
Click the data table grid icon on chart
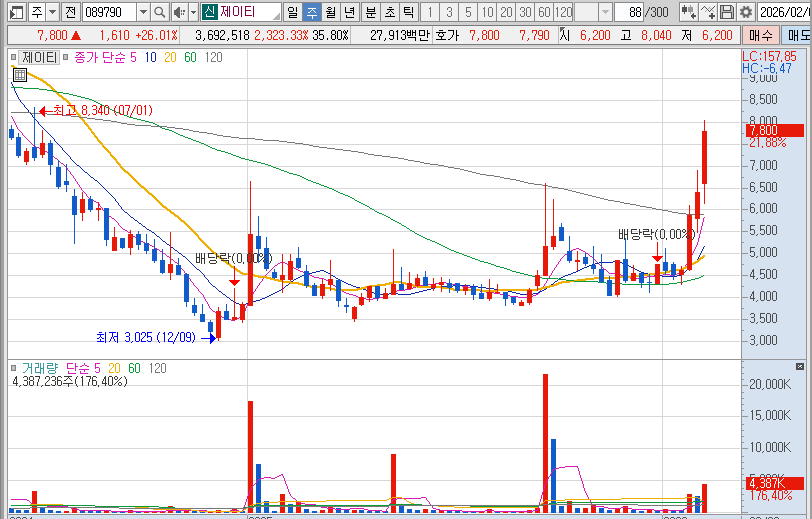point(20,75)
